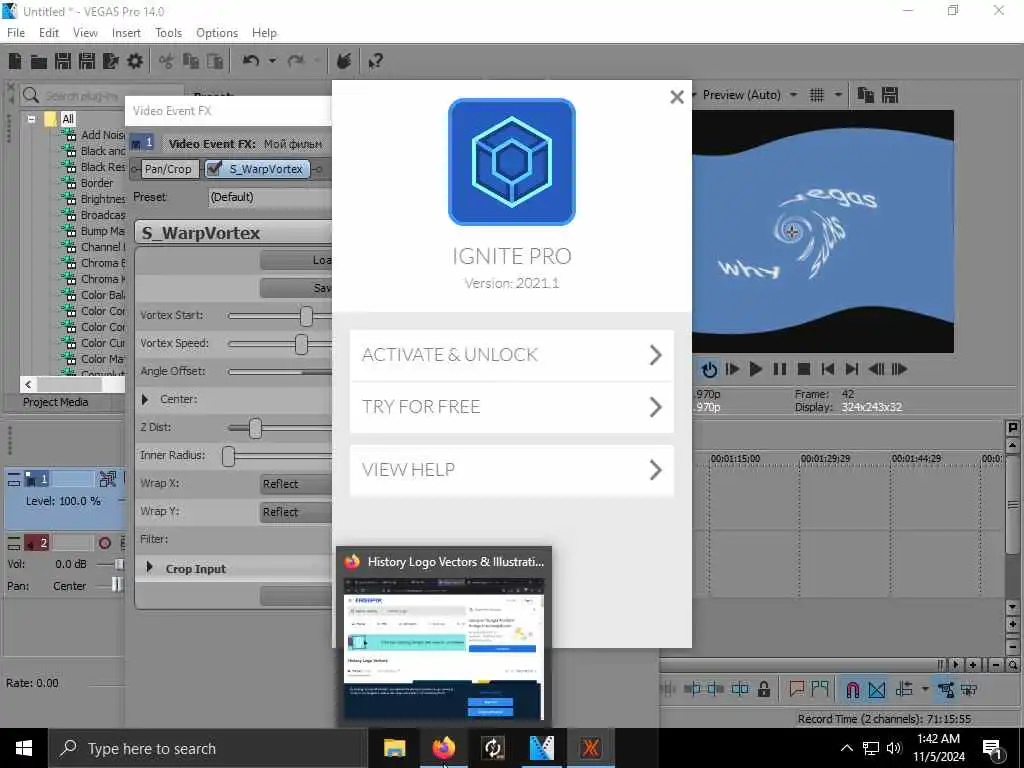Go to end with preview transport
The height and width of the screenshot is (768, 1024).
pos(852,370)
